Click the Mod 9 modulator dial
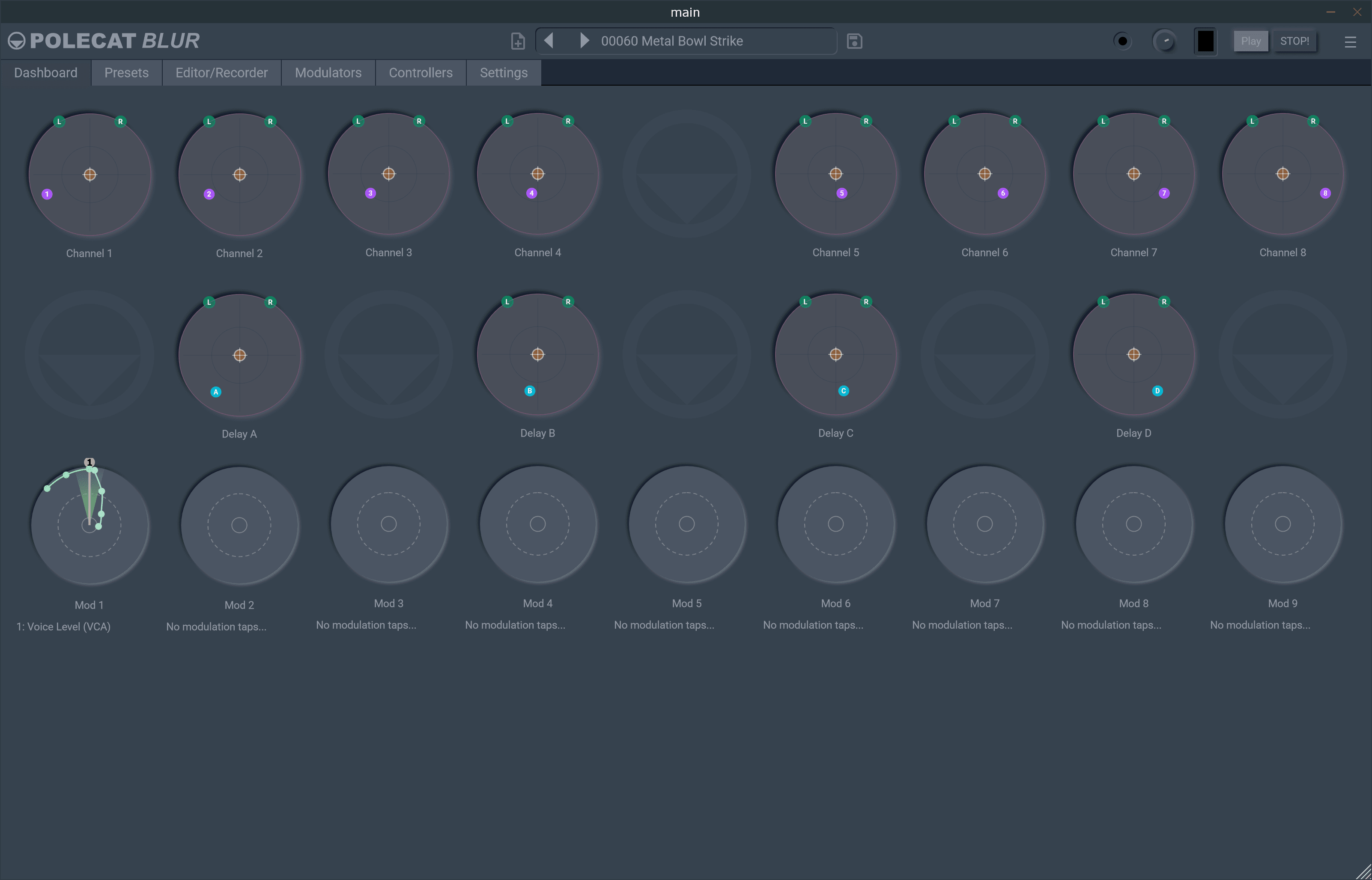The image size is (1372, 880). [x=1283, y=524]
